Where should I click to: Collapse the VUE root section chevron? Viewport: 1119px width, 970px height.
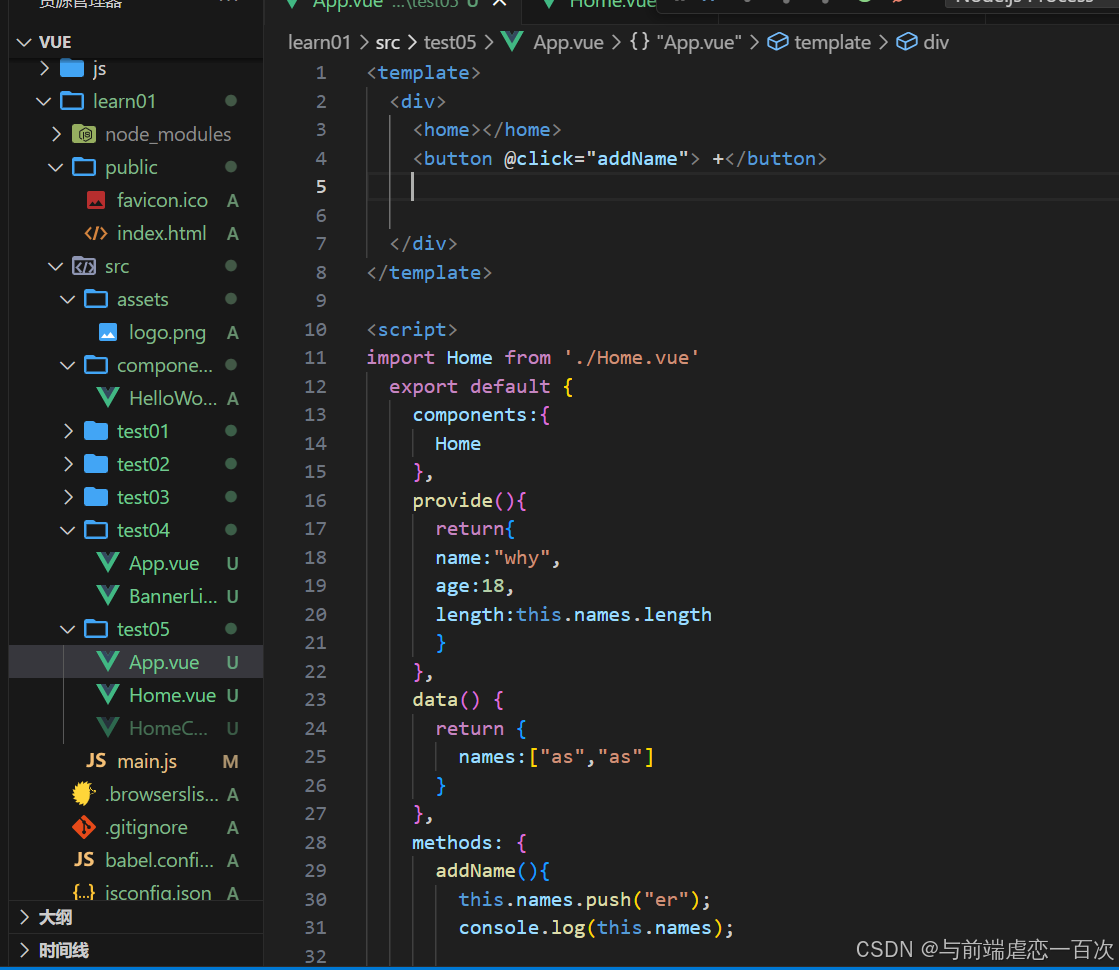pos(24,43)
